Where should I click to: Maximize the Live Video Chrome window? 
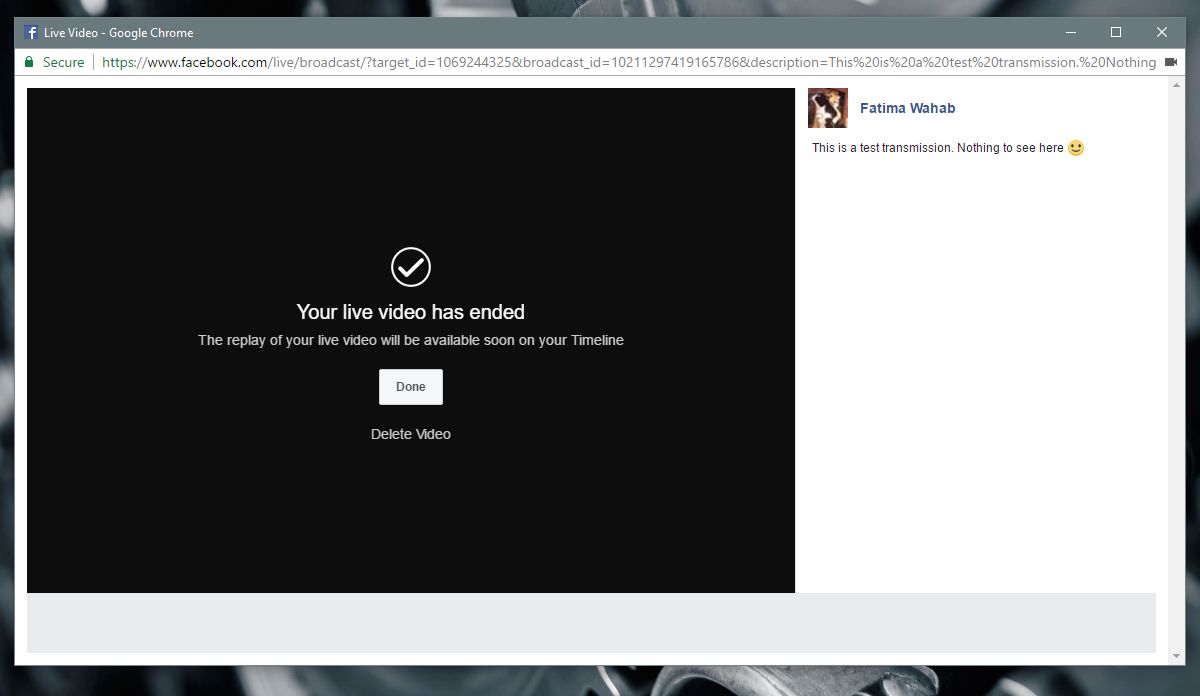(x=1116, y=32)
